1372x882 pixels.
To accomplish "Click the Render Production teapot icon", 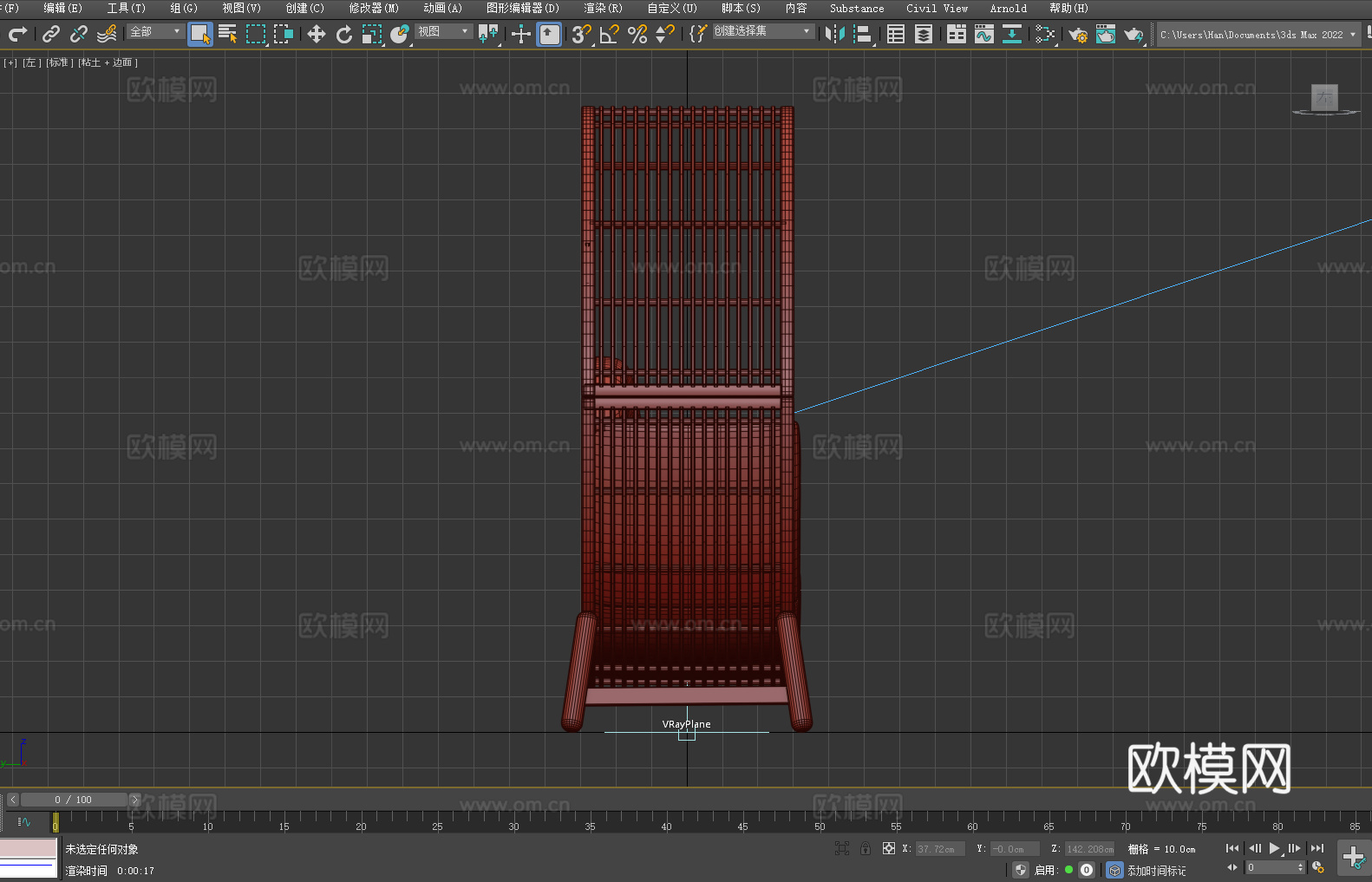I will (x=1134, y=34).
